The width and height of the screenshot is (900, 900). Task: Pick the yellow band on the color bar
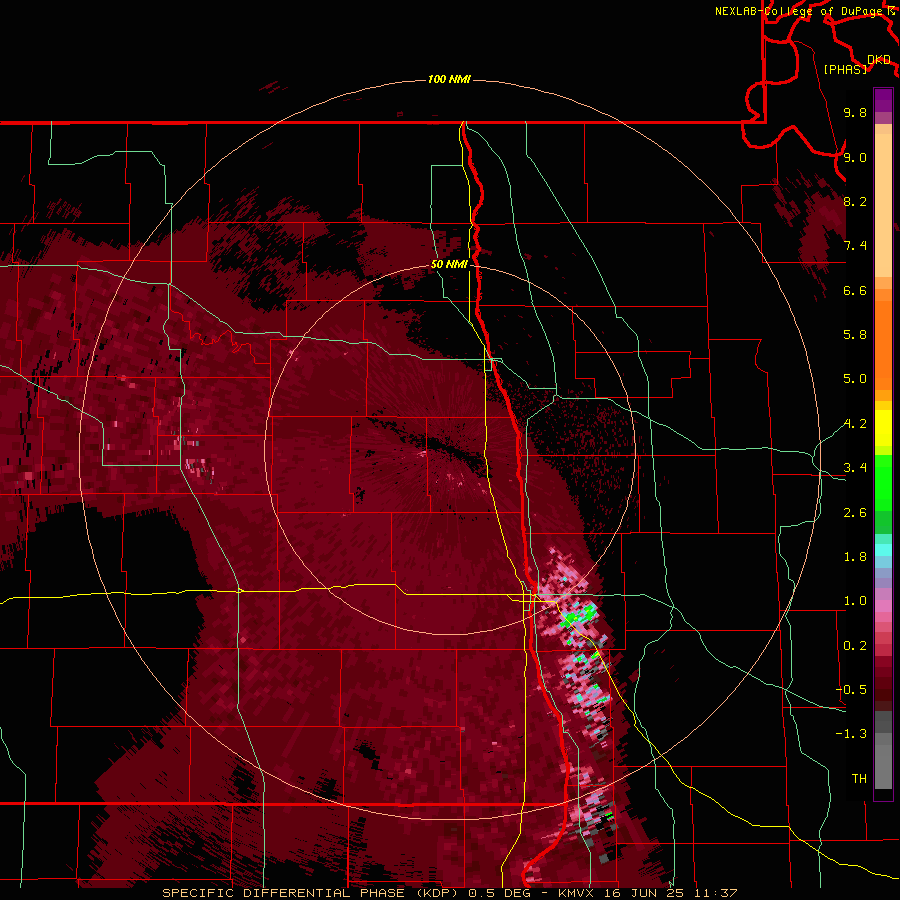coord(883,428)
